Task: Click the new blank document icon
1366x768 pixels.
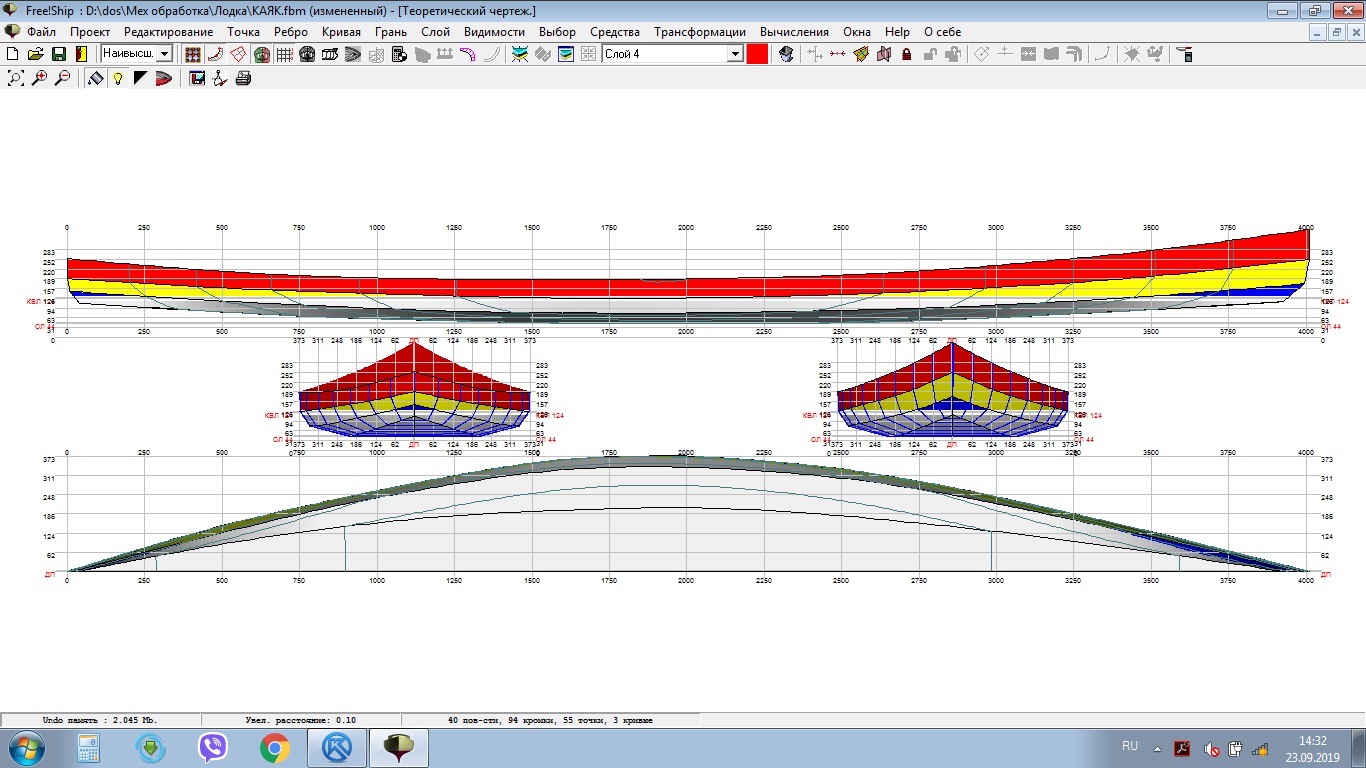Action: pos(13,54)
